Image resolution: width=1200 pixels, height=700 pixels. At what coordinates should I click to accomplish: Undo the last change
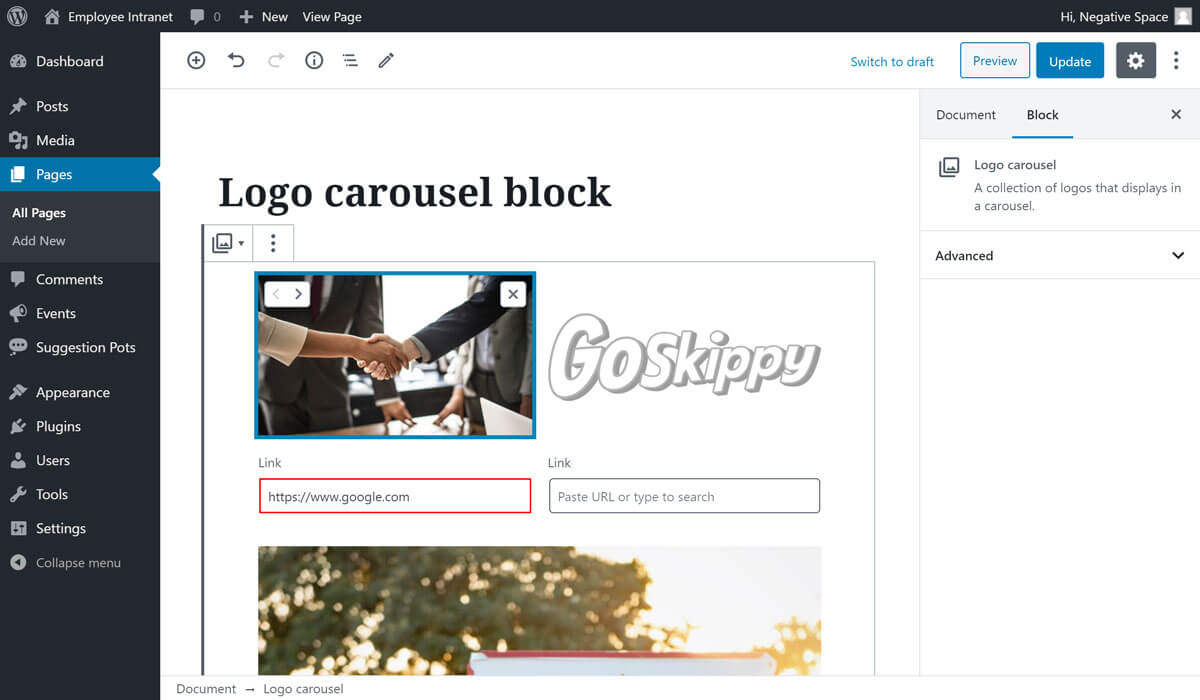coord(236,61)
